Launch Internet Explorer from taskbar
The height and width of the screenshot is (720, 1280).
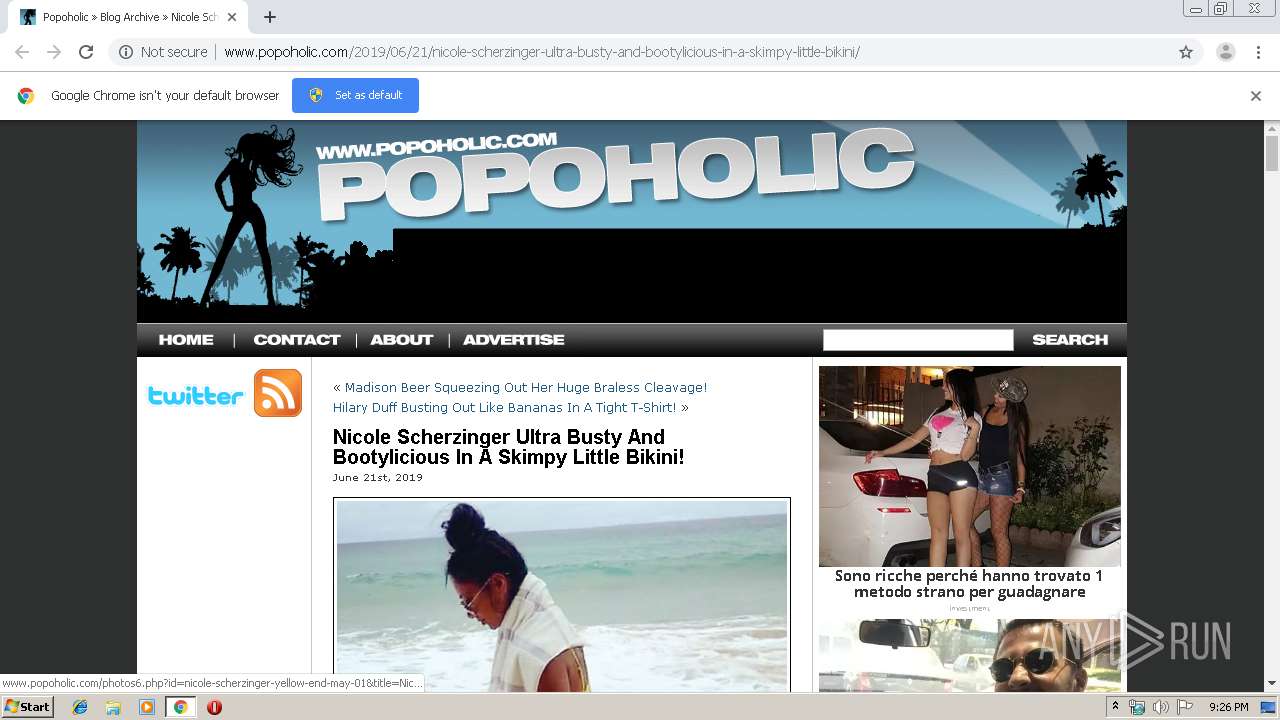(80, 707)
